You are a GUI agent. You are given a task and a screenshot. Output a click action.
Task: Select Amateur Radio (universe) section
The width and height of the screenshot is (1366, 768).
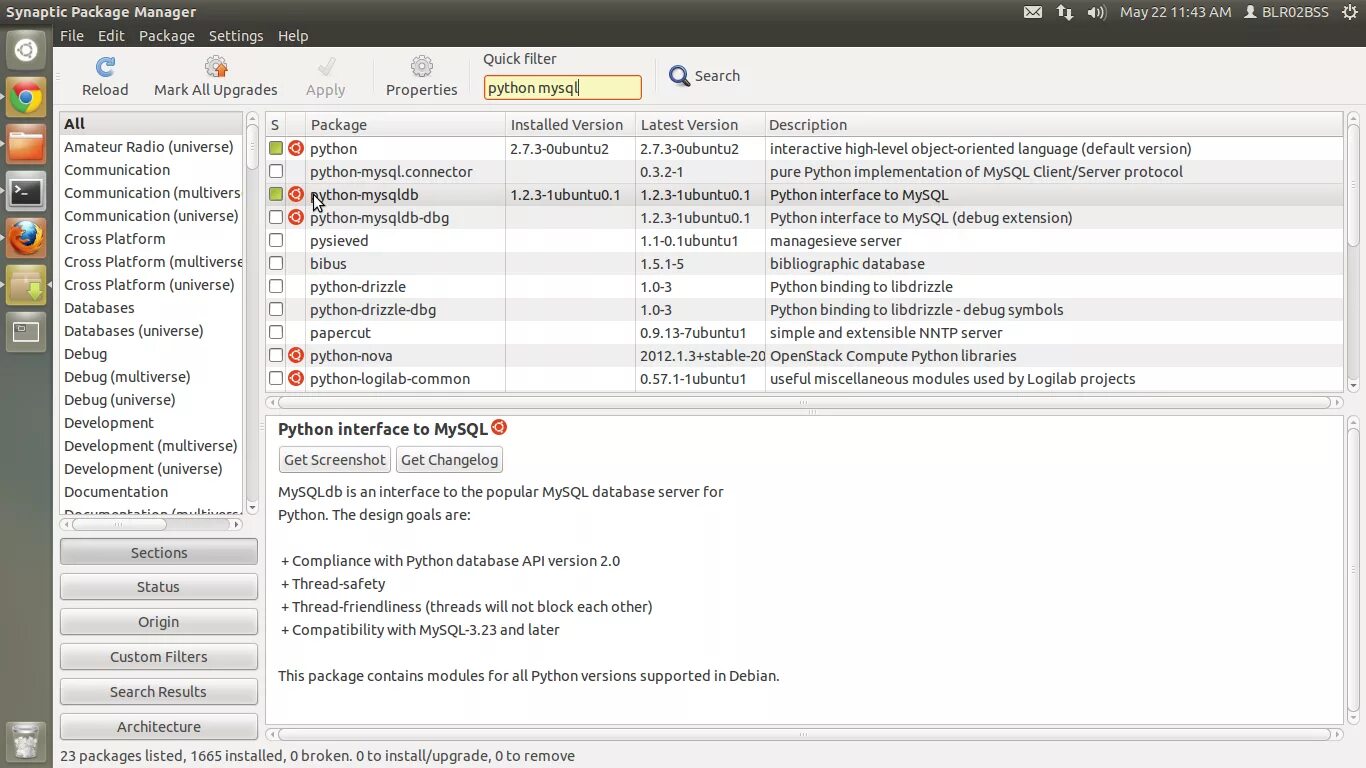coord(149,147)
